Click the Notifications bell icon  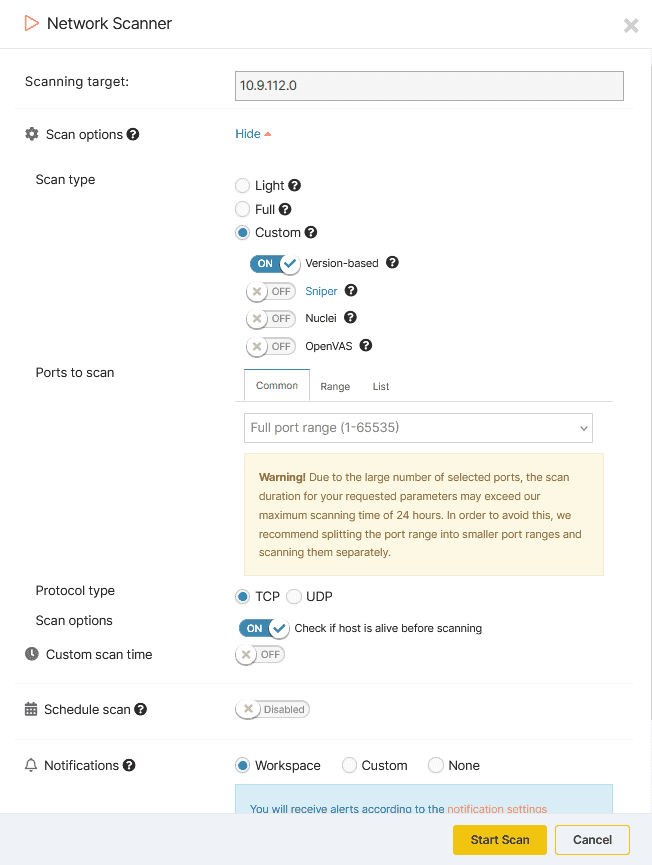tap(30, 765)
